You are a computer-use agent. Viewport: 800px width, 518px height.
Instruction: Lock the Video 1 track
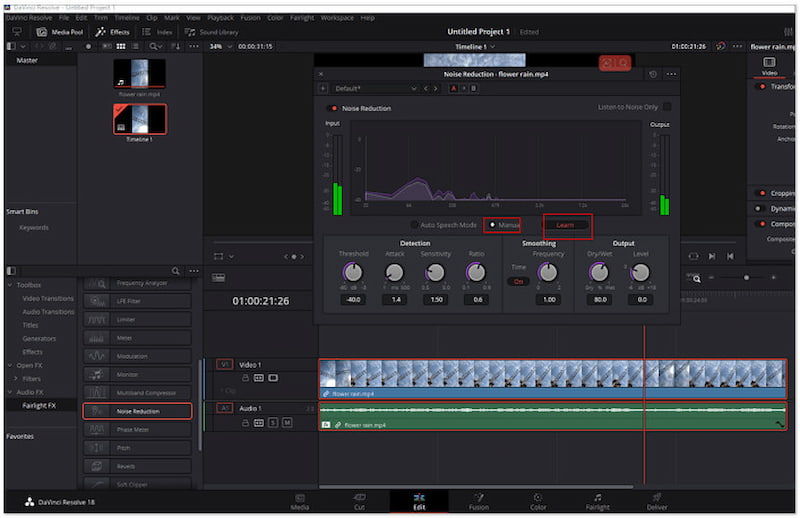click(245, 378)
